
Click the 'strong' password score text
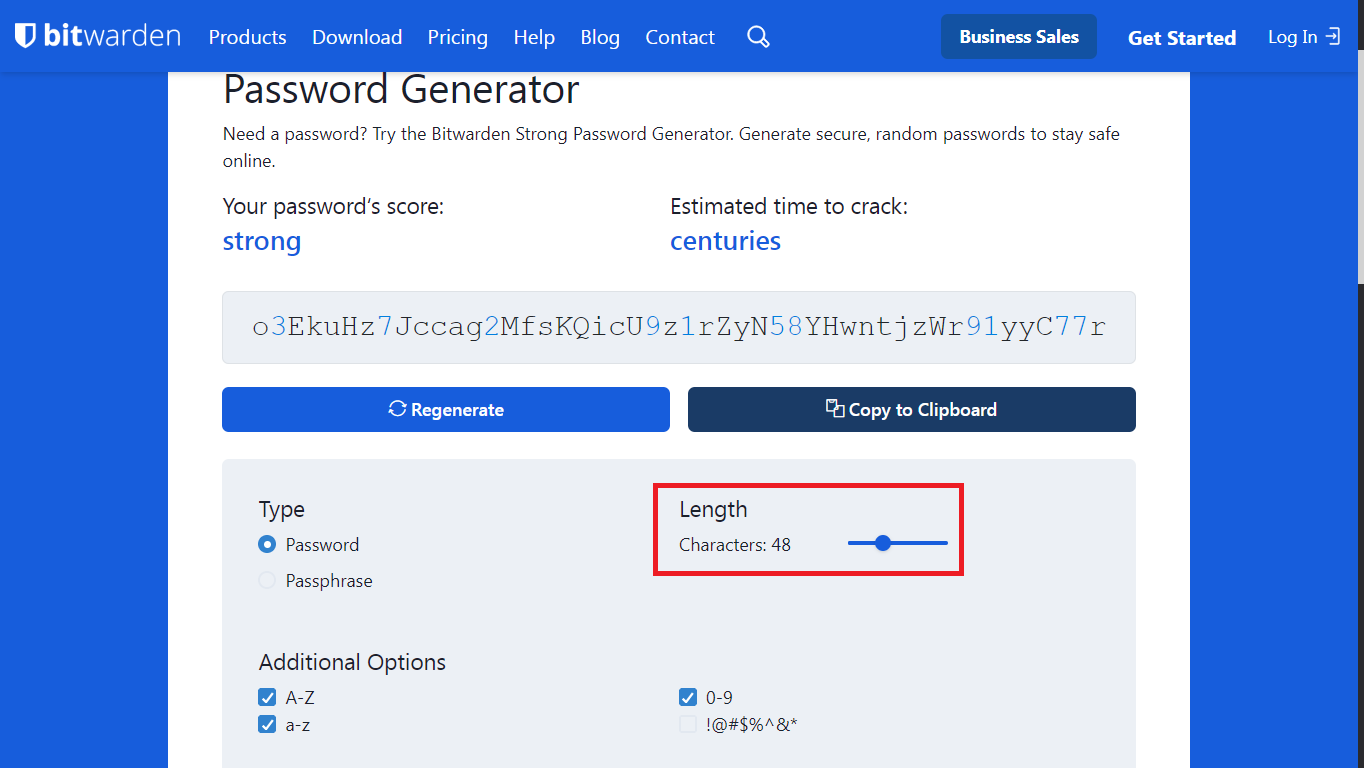tap(262, 241)
